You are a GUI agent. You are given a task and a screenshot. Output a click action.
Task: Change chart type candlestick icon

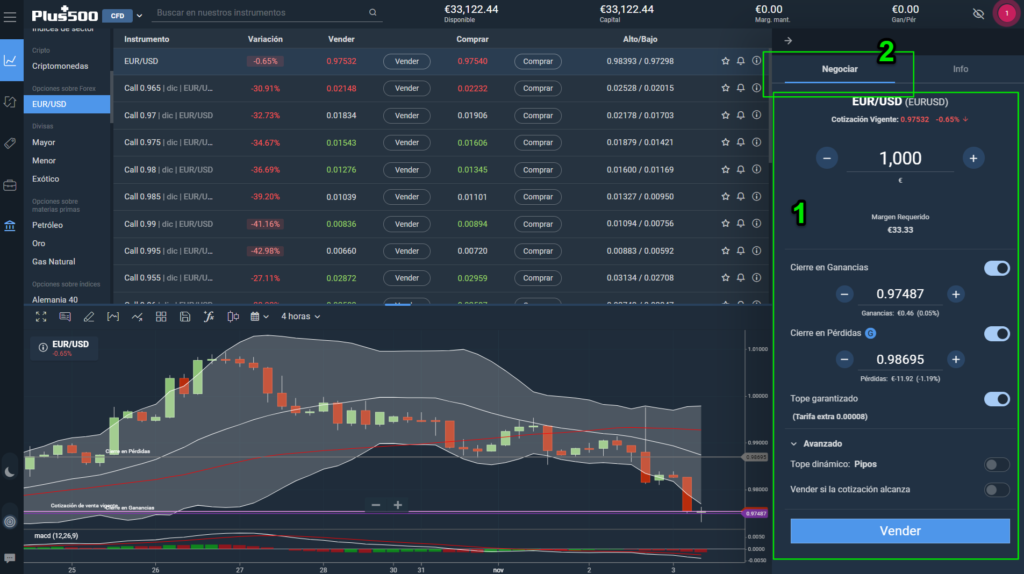[x=232, y=317]
